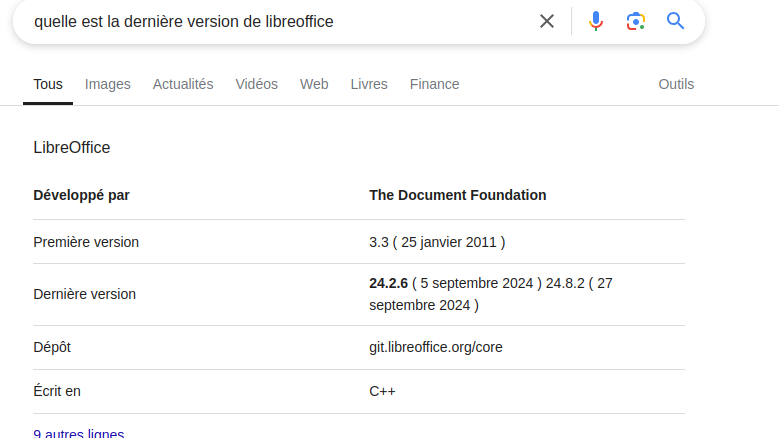Viewport: 779px width, 438px height.
Task: Click the LibreOffice table heading
Action: click(x=72, y=148)
